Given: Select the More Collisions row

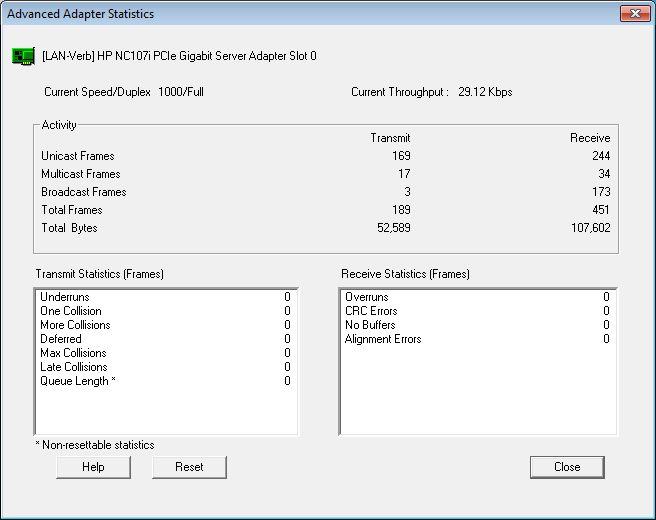Looking at the screenshot, I should (x=166, y=325).
